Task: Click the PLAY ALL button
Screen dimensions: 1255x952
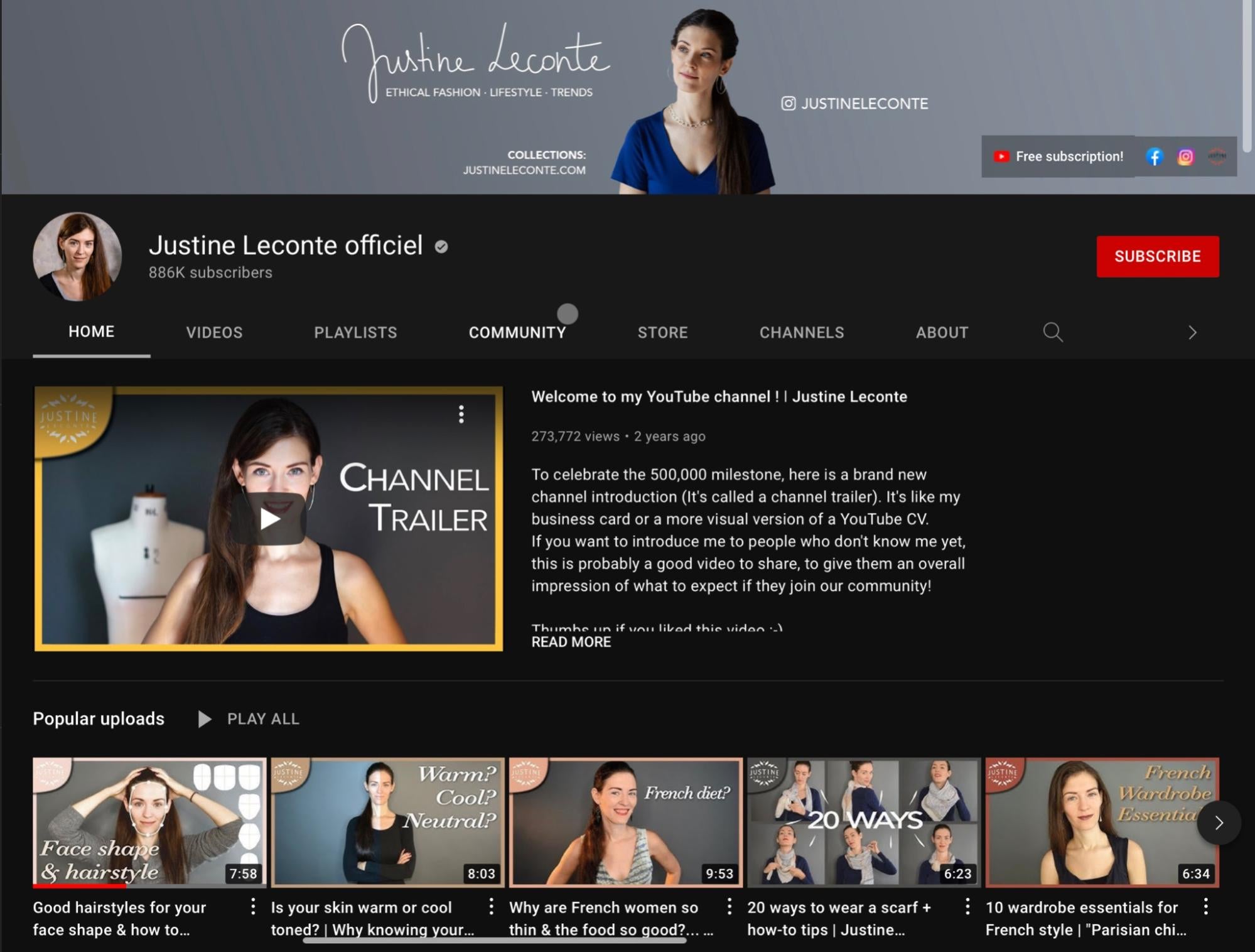Action: pos(249,719)
